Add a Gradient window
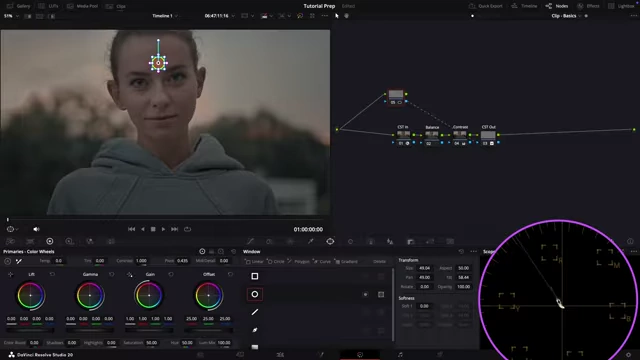 tap(347, 262)
